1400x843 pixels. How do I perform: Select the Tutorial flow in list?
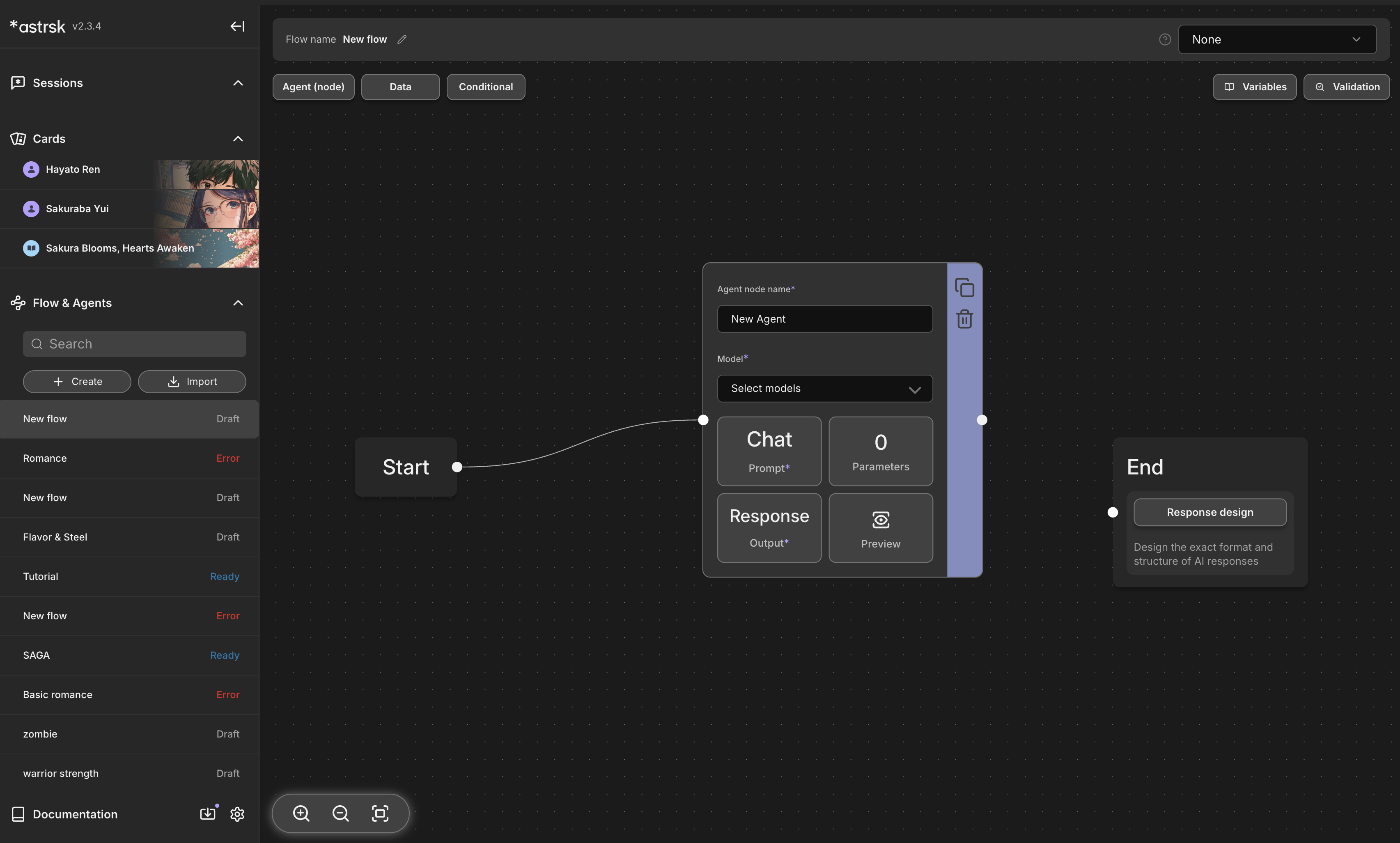130,576
